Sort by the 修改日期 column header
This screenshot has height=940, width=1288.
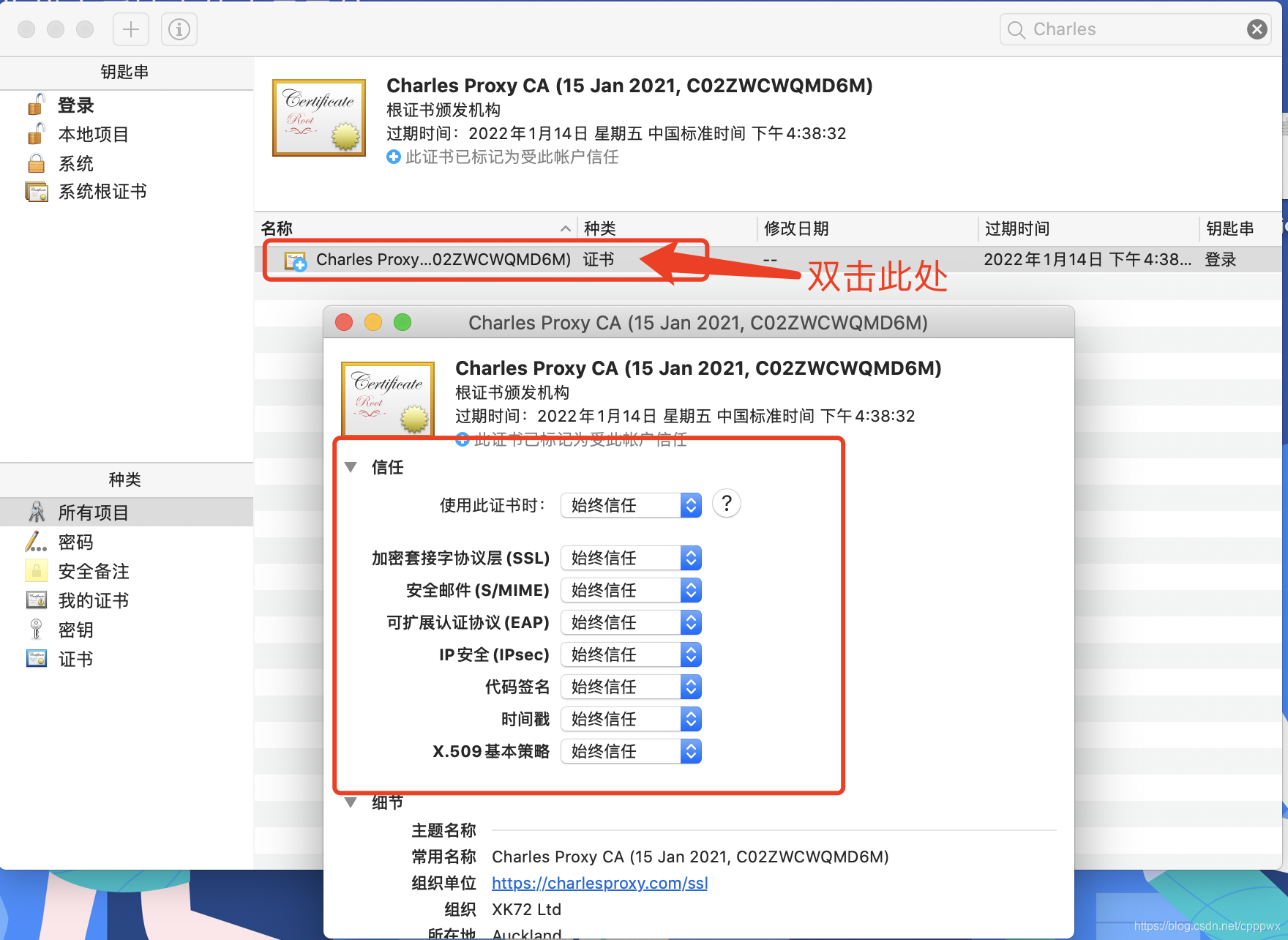tap(867, 228)
